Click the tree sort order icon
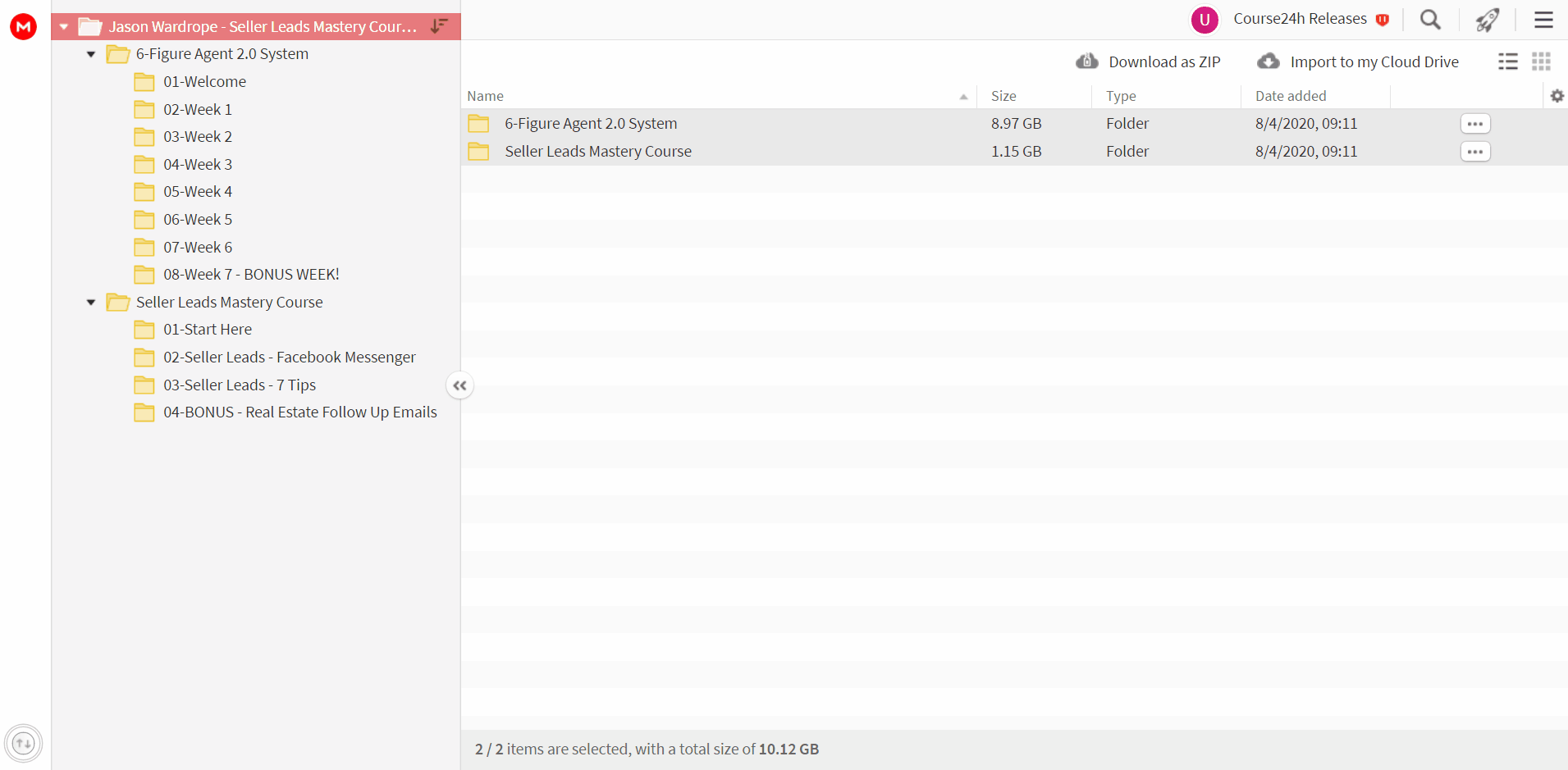This screenshot has height=770, width=1568. [440, 26]
